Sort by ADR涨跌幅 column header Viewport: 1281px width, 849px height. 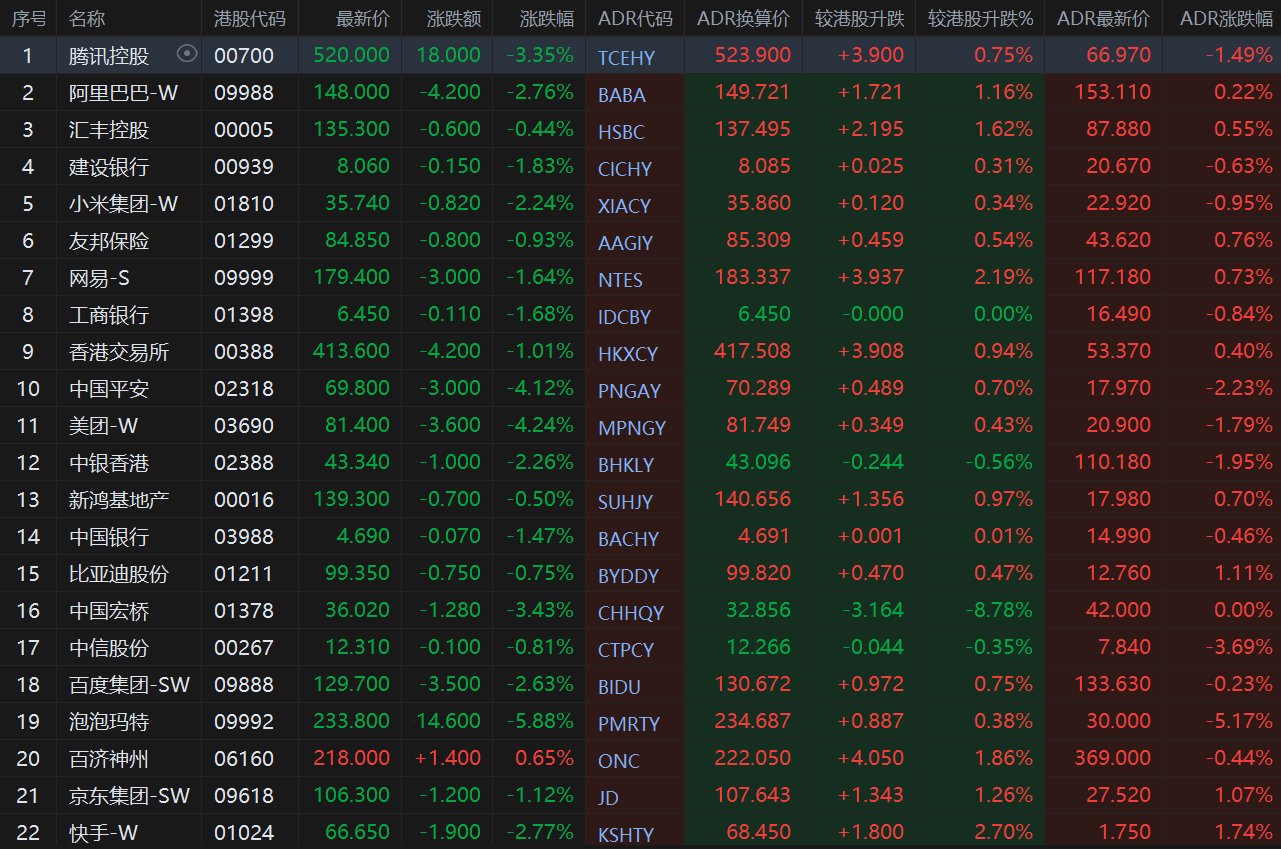1226,18
